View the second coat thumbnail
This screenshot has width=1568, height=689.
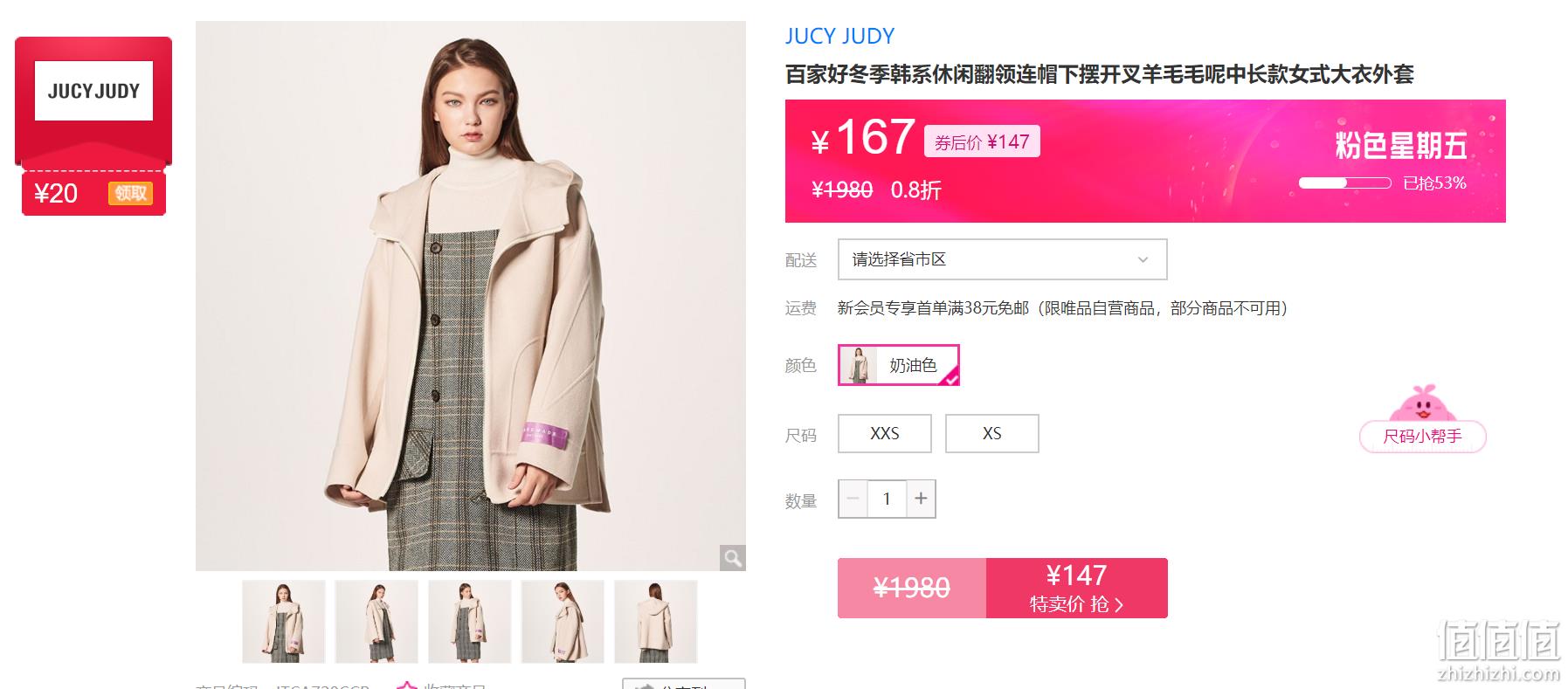[376, 622]
